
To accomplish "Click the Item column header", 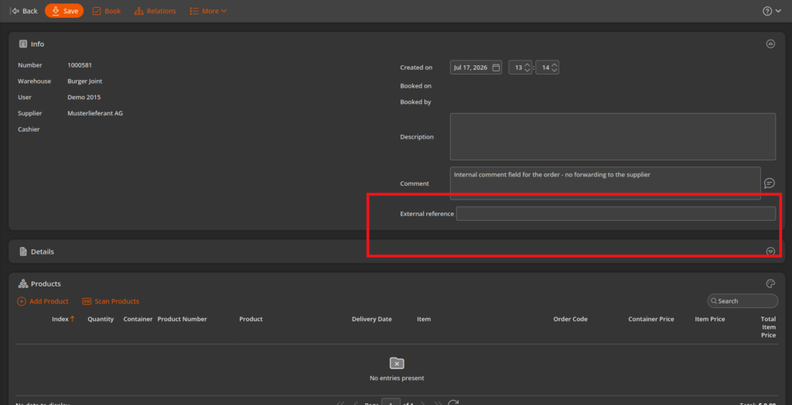I will pos(424,319).
